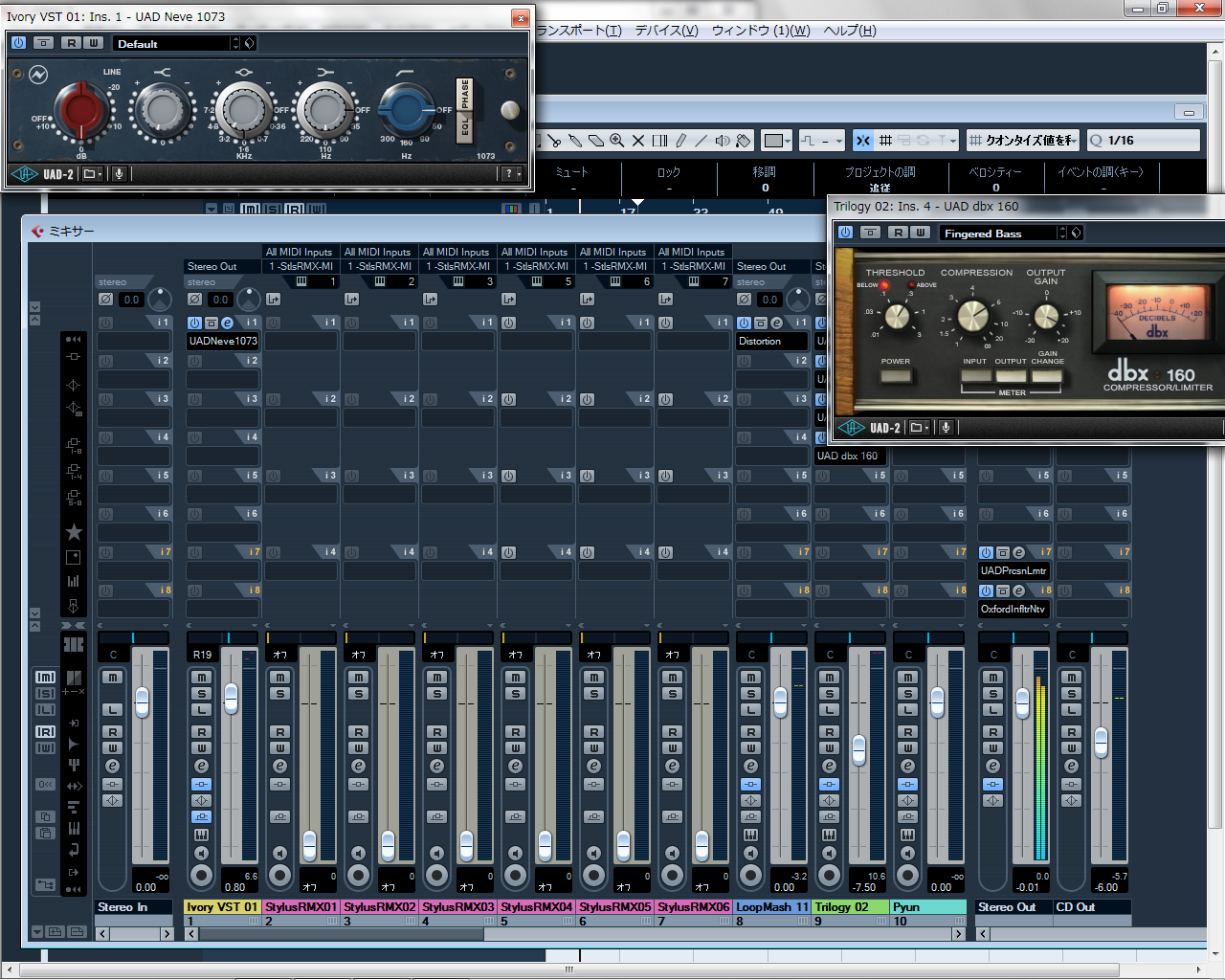Open the Stereo Out routing on Ivory VST 01
Image resolution: width=1225 pixels, height=980 pixels.
tap(223, 267)
